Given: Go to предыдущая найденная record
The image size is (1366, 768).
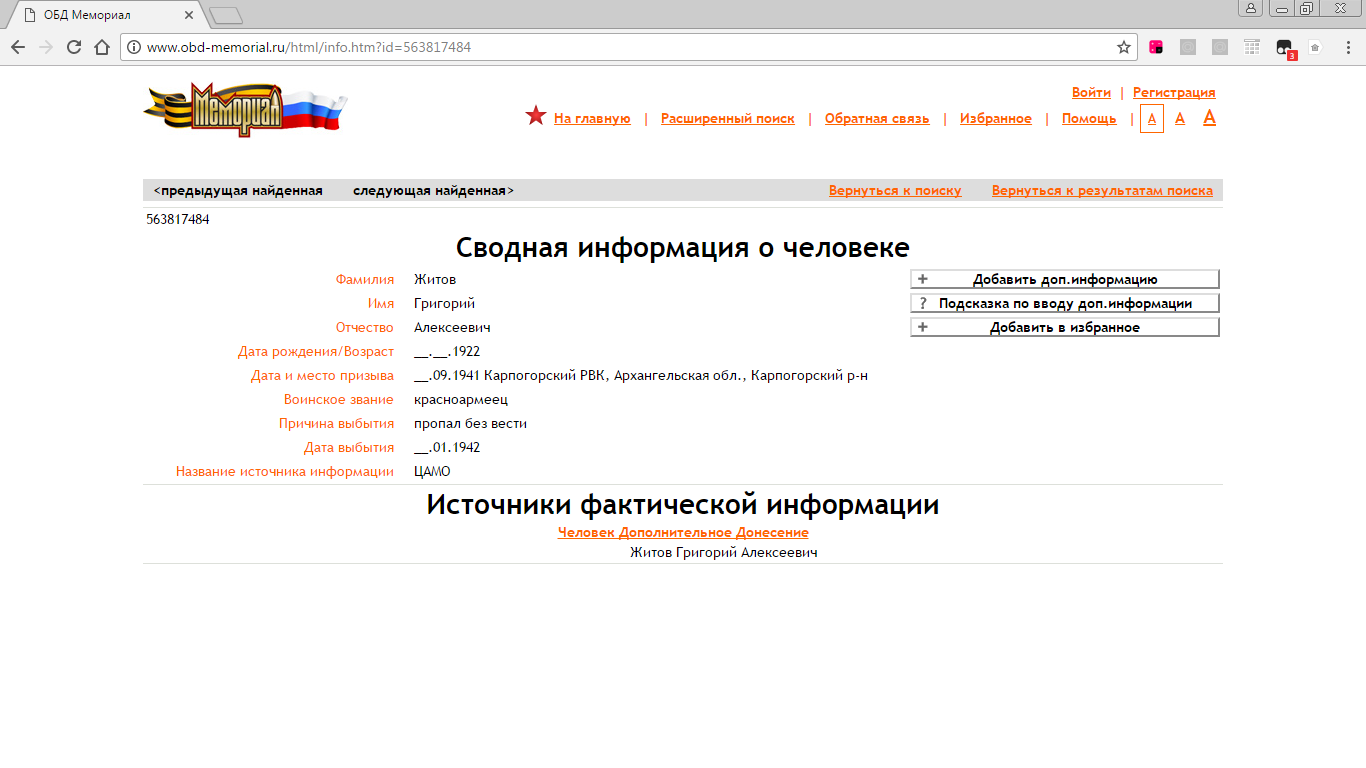Looking at the screenshot, I should (x=238, y=191).
